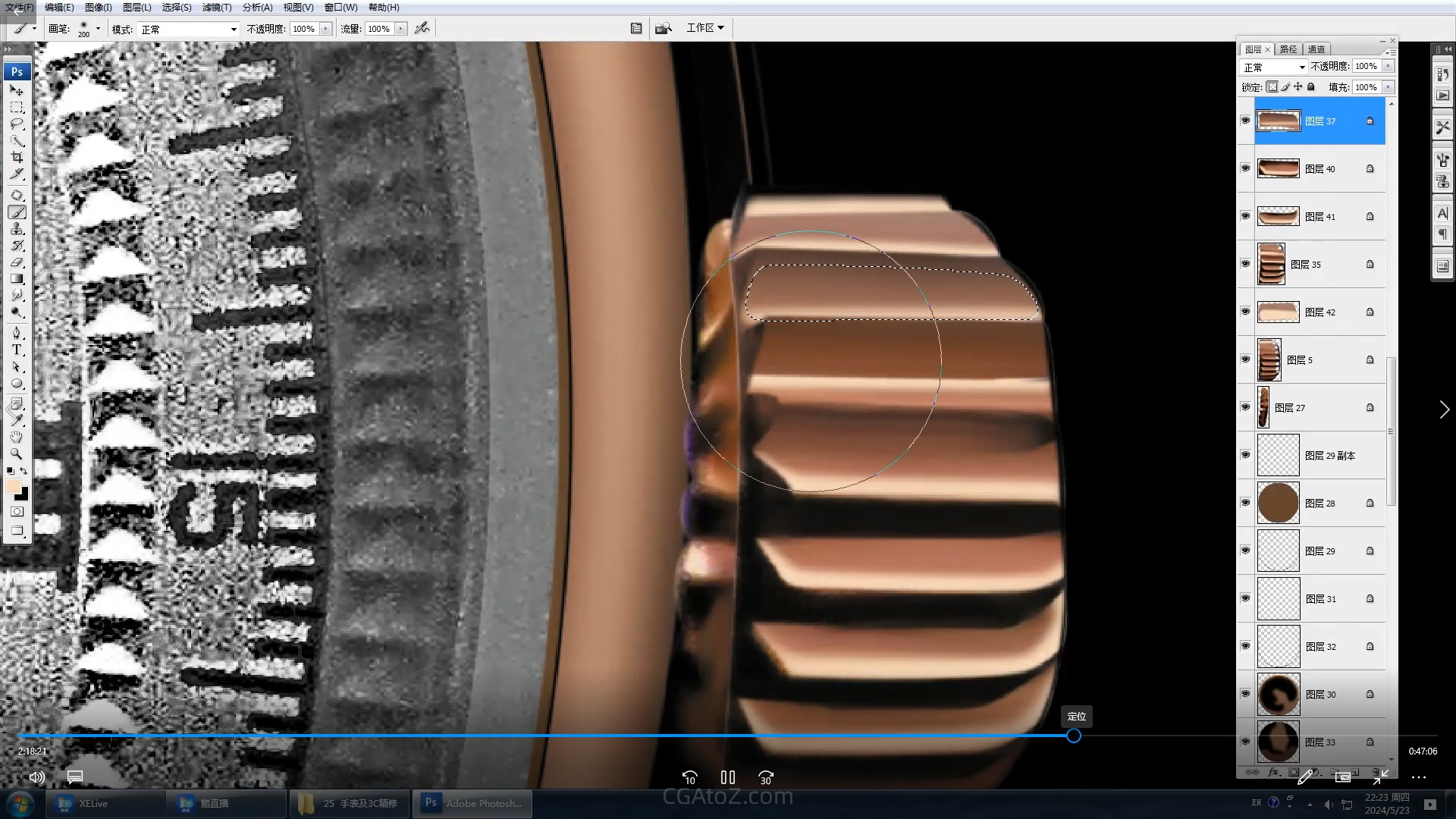Select the Crop tool
1456x819 pixels.
point(17,158)
